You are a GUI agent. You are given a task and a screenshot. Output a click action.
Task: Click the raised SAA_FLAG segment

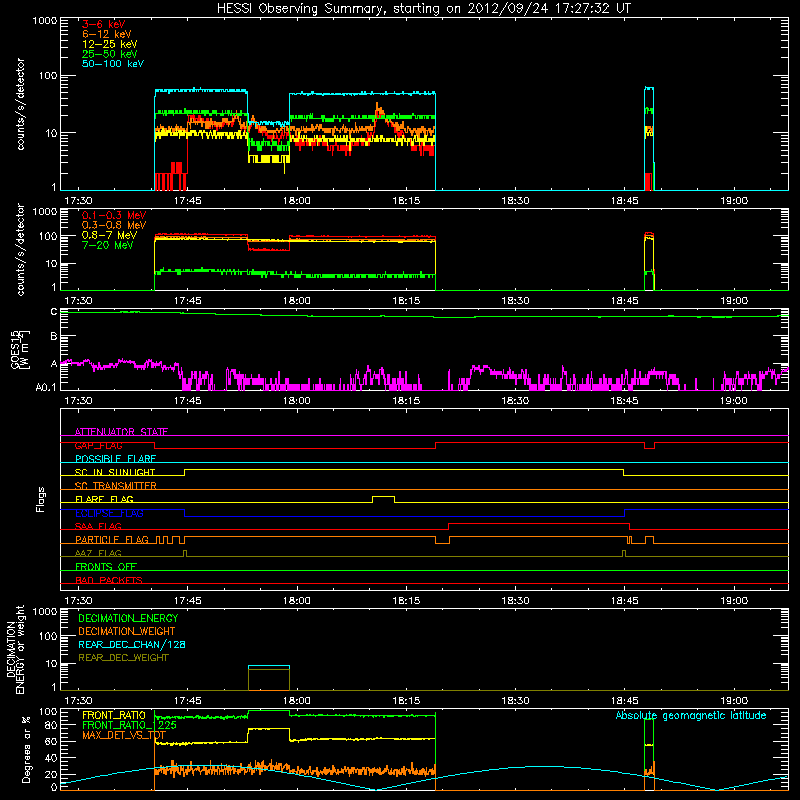539,524
